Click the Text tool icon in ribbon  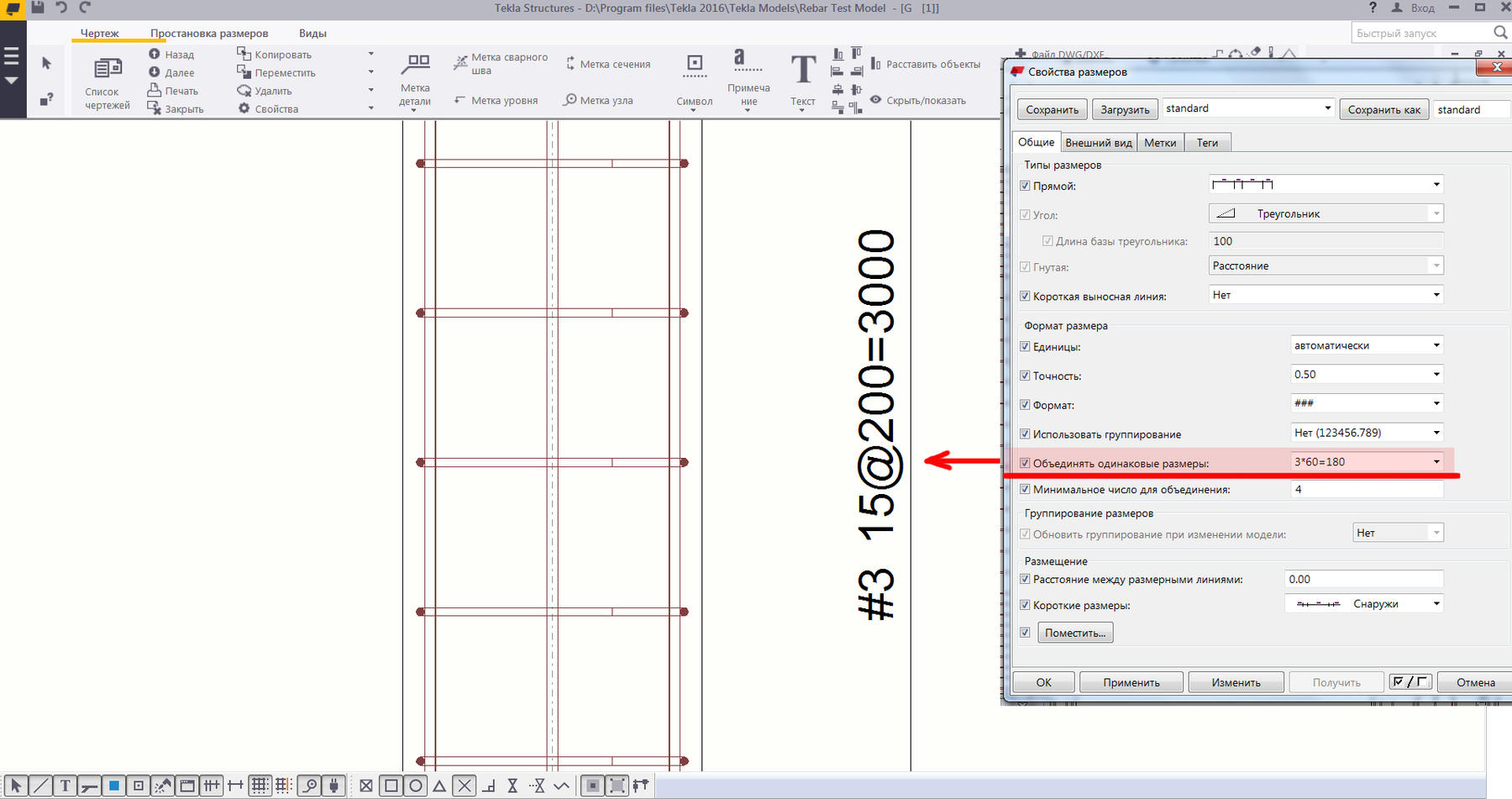click(802, 71)
